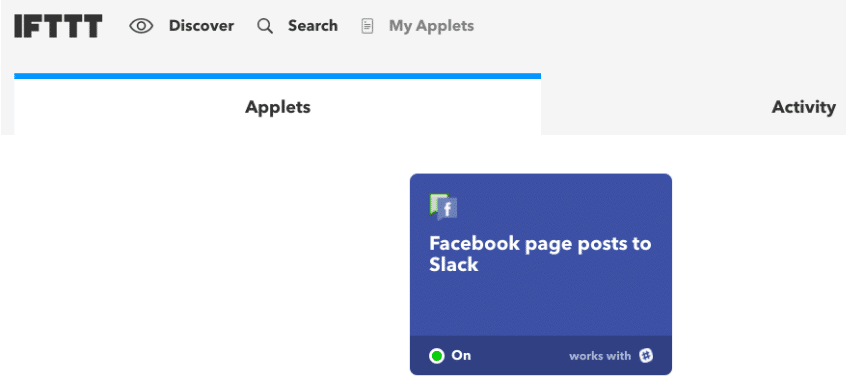Viewport: 846px width, 382px height.
Task: Click the 'works with' label
Action: [600, 356]
